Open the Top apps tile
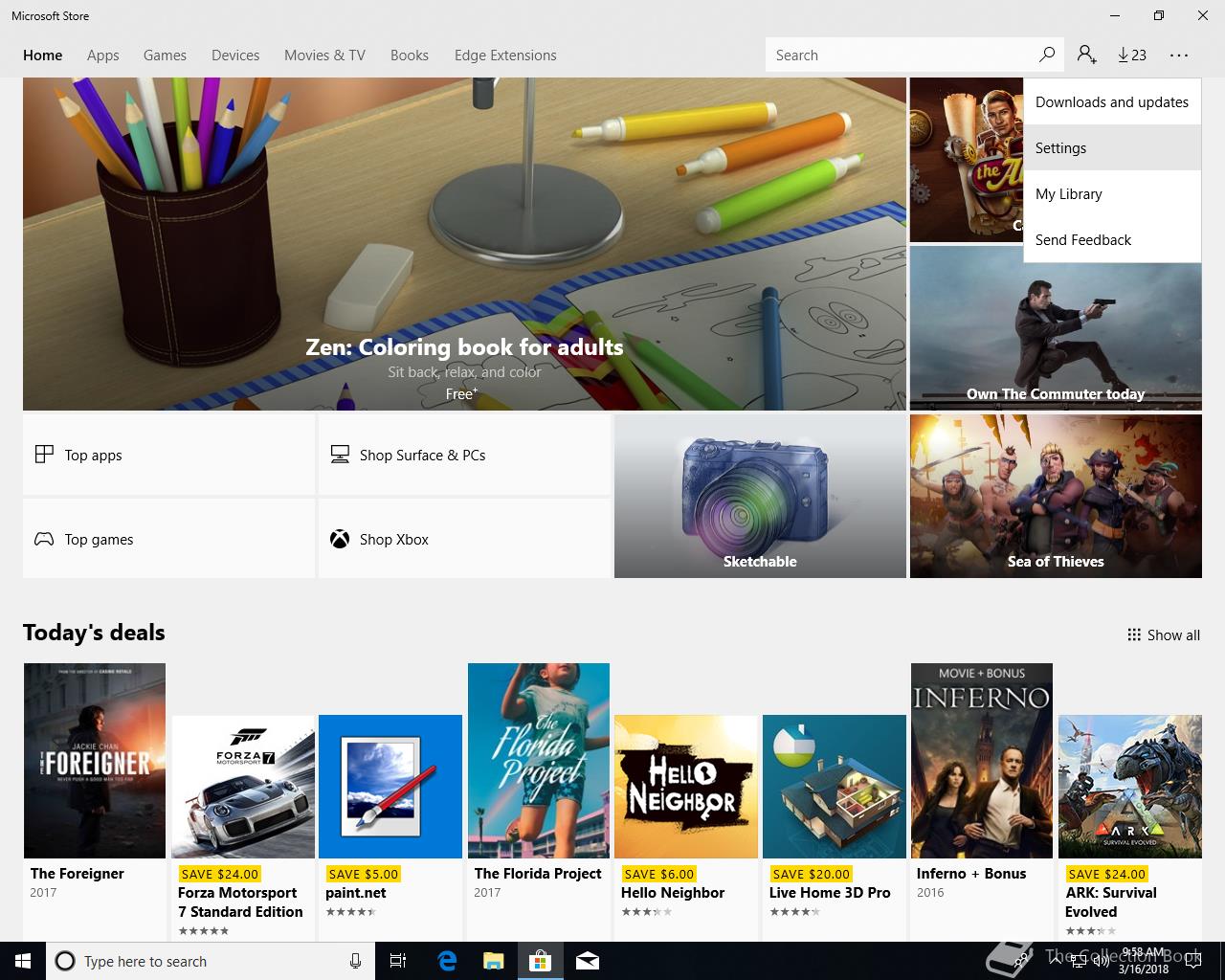 click(x=168, y=455)
